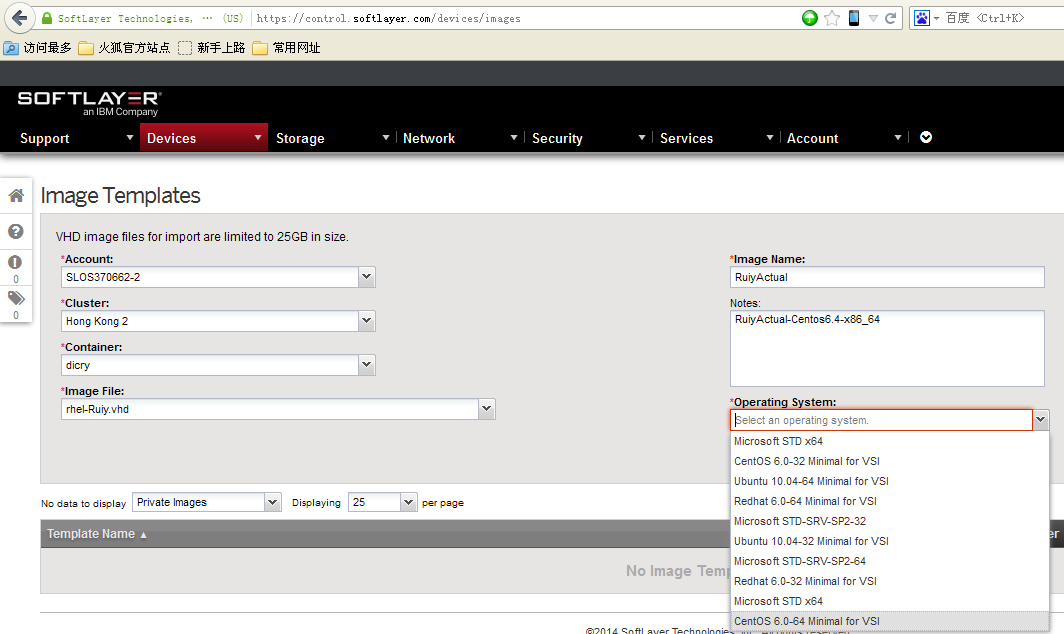Viewport: 1064px width, 634px height.
Task: Select Microsoft STD-SRV-SP2-32 option
Action: 890,521
